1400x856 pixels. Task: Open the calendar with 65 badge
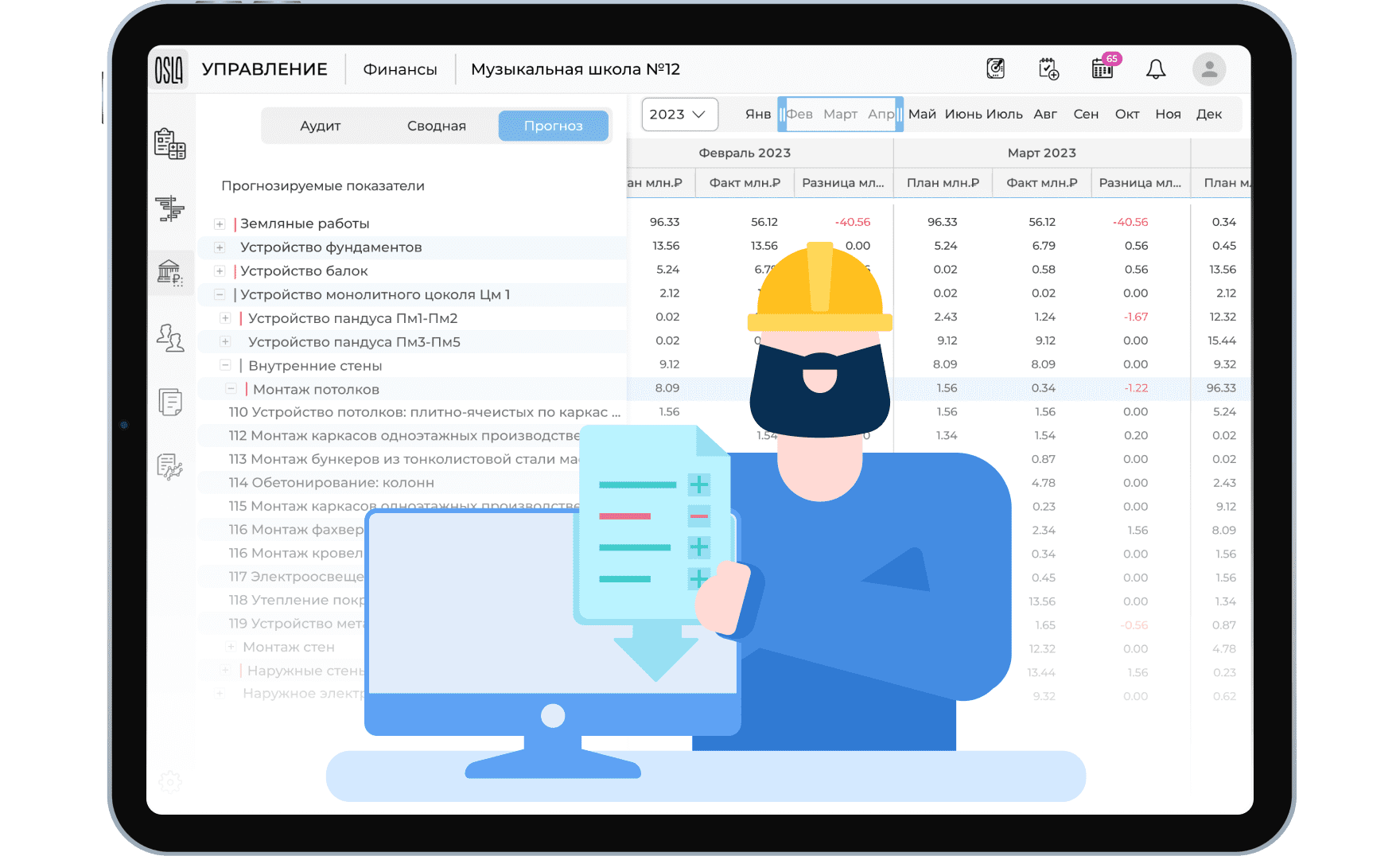click(x=1102, y=69)
